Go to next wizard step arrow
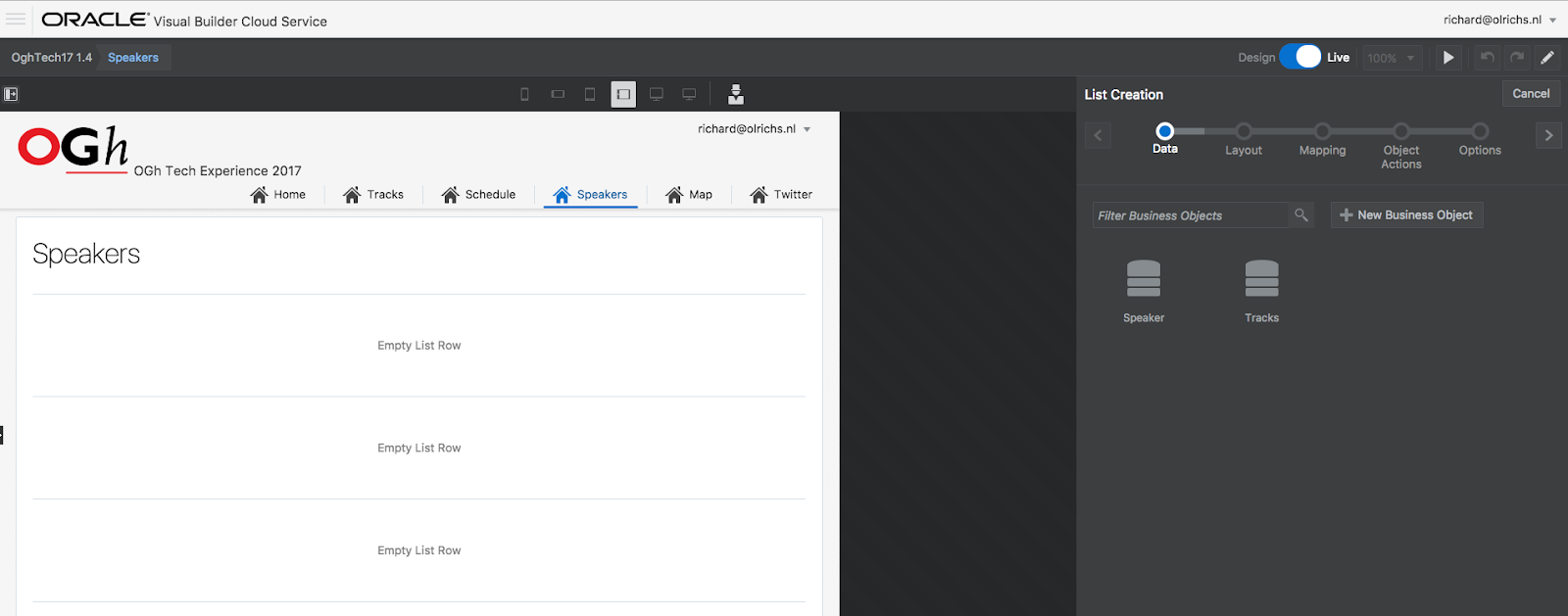1568x616 pixels. (x=1548, y=135)
